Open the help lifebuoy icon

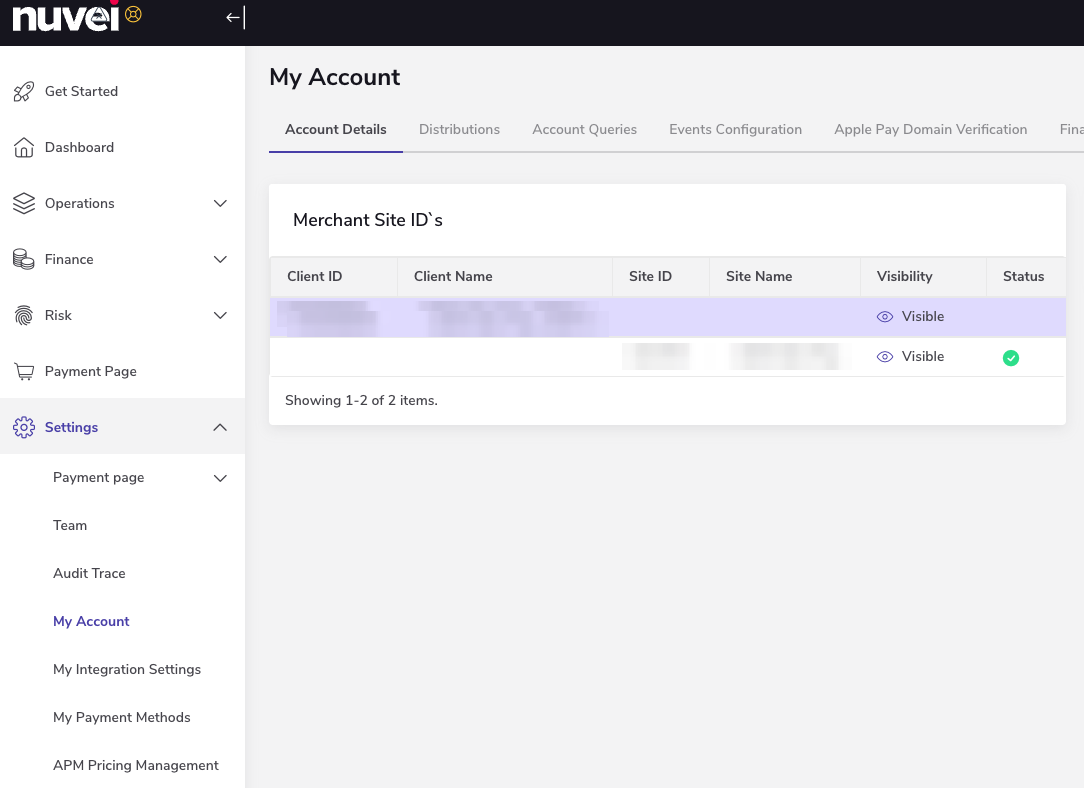134,14
